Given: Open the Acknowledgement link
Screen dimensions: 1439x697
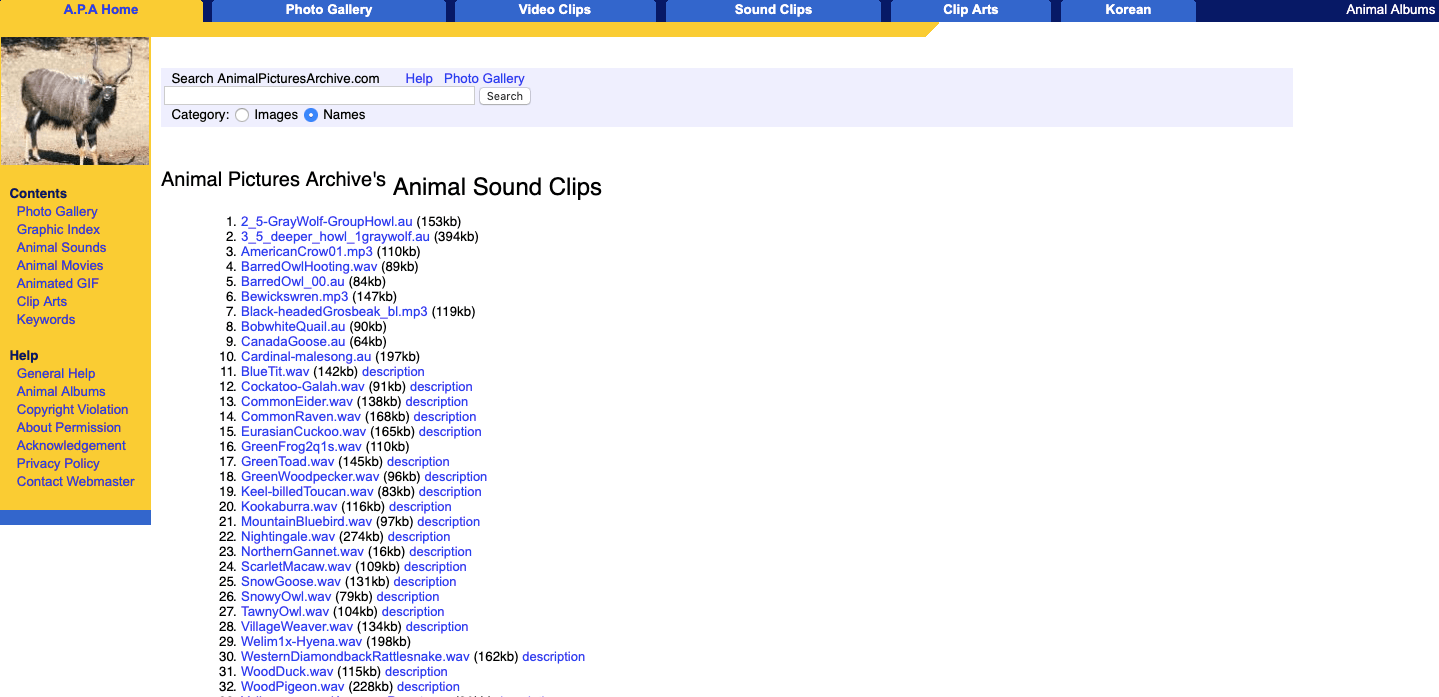Looking at the screenshot, I should click(x=71, y=446).
